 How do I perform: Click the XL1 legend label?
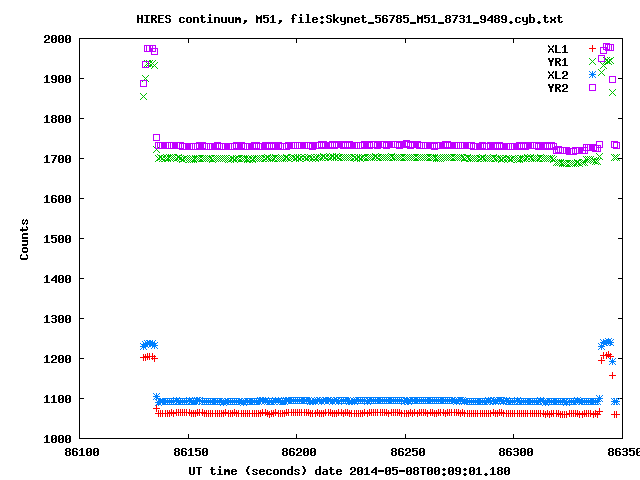tap(558, 49)
